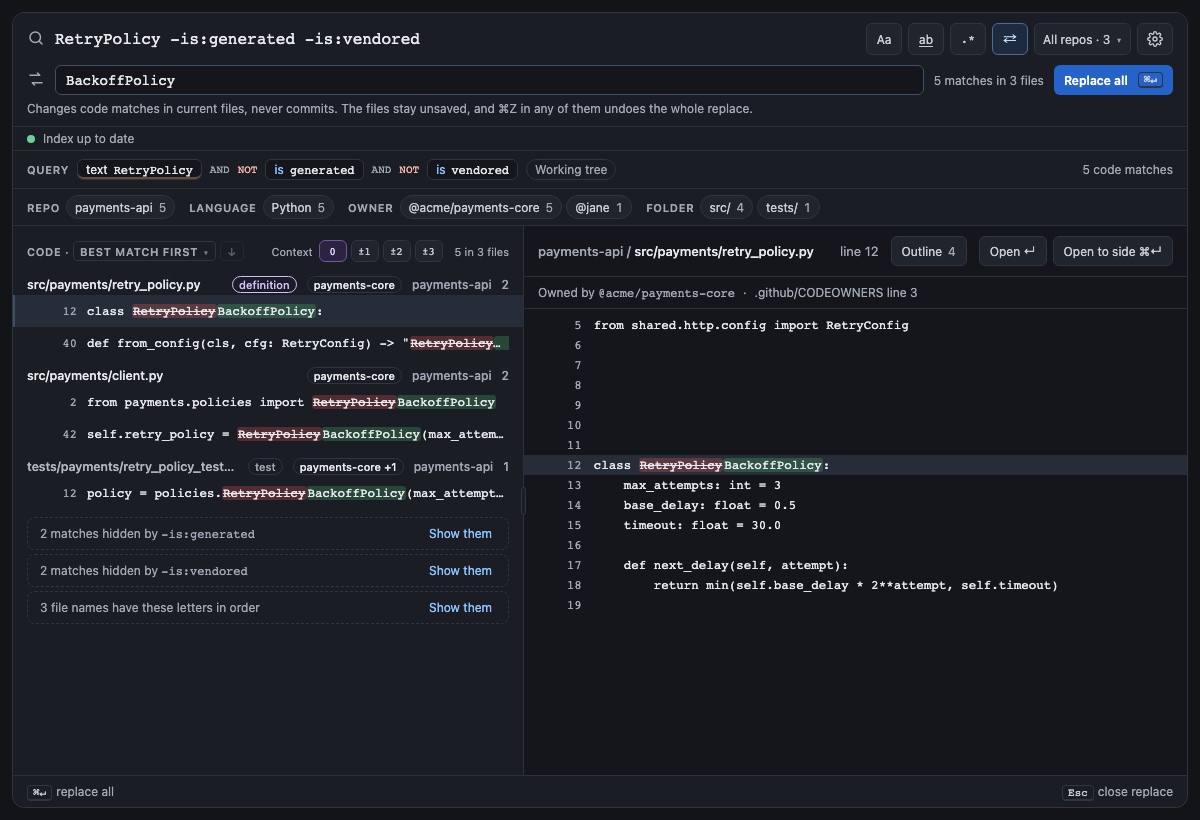1200x820 pixels.
Task: Filter by tests/ folder chip
Action: (x=788, y=208)
